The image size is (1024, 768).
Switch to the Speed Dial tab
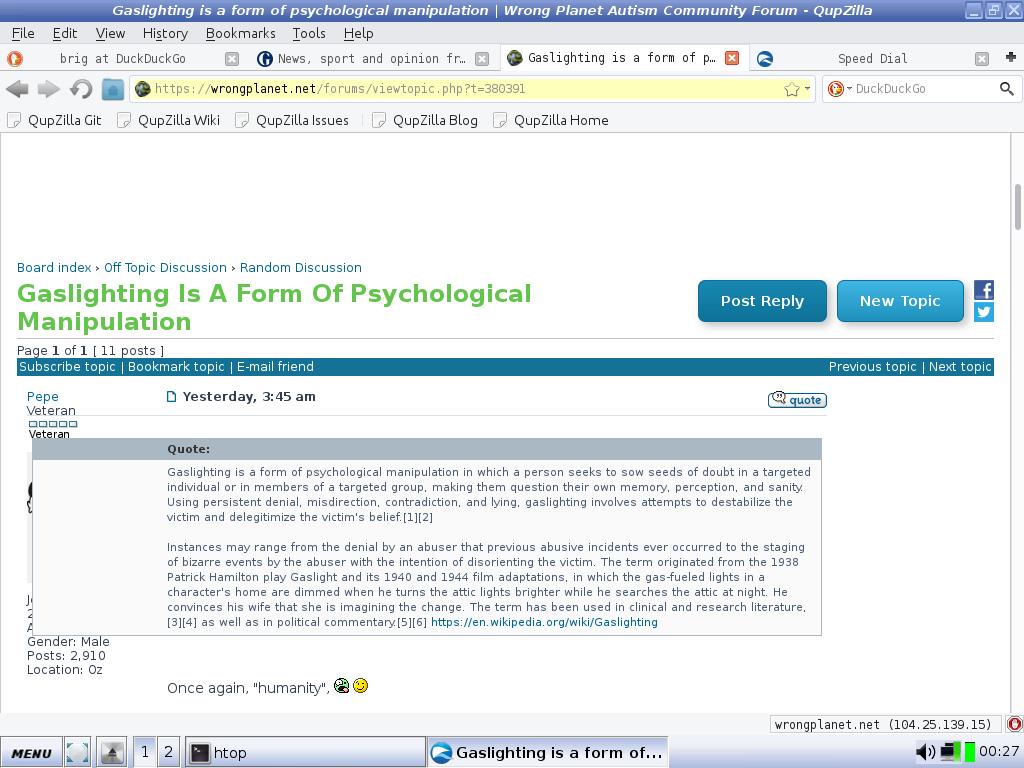[x=872, y=59]
